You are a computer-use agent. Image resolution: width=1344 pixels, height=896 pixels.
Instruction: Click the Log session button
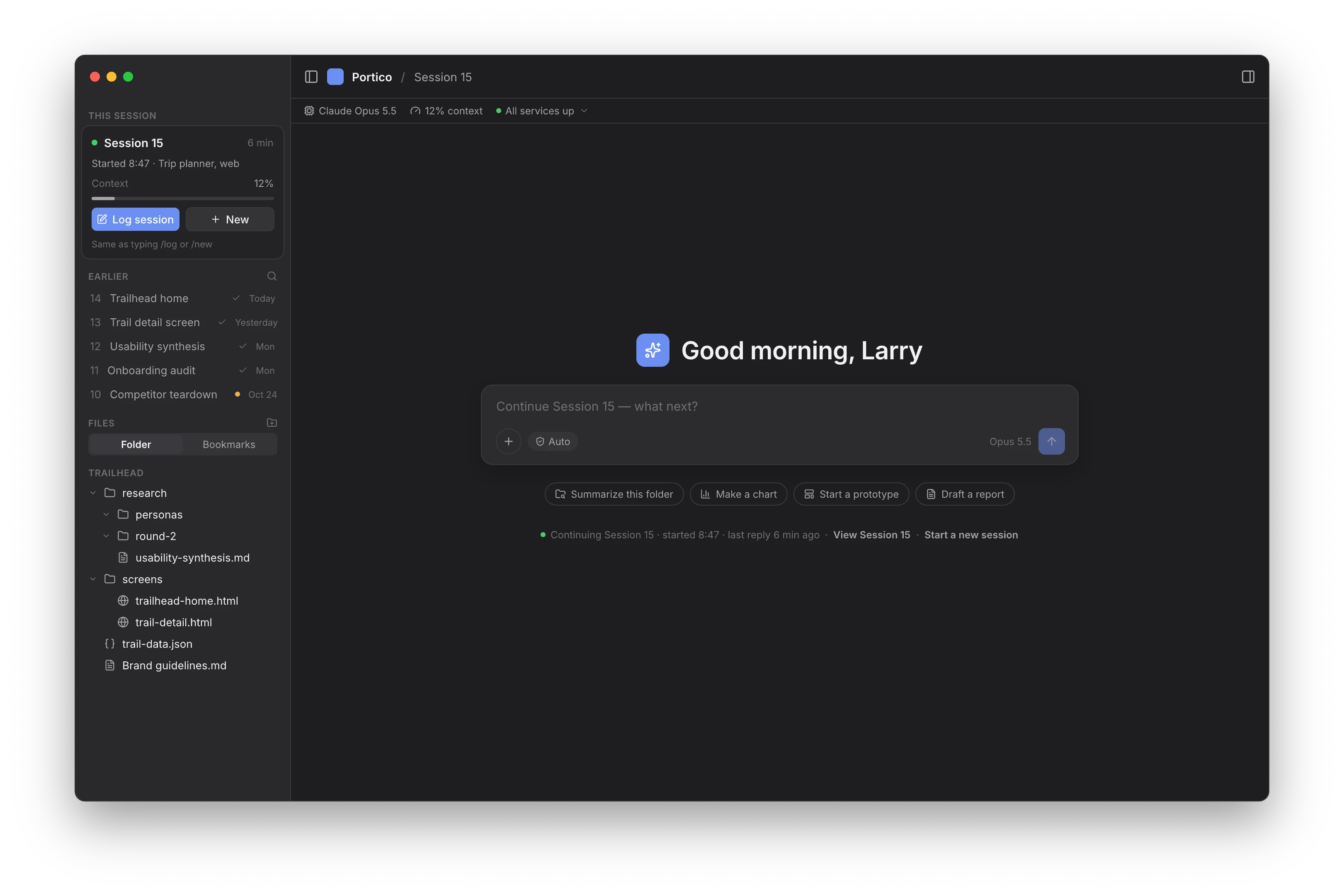[136, 219]
